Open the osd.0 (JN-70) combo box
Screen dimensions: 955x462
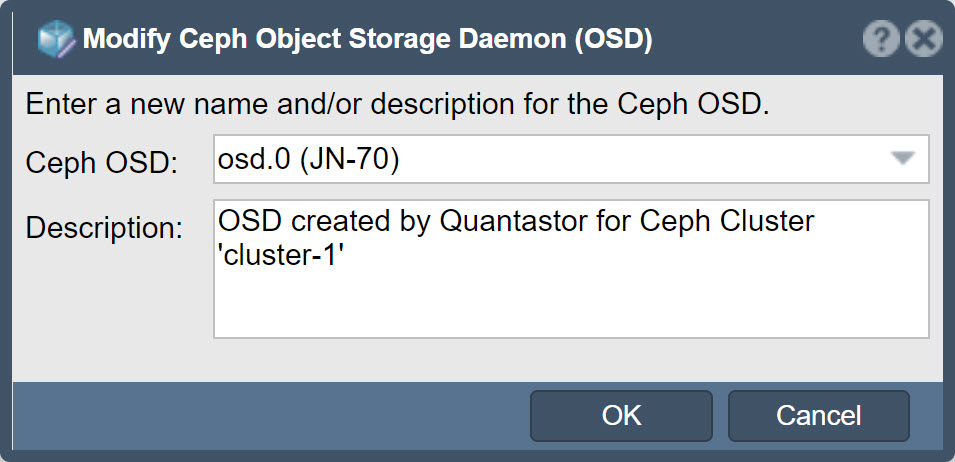[x=571, y=159]
